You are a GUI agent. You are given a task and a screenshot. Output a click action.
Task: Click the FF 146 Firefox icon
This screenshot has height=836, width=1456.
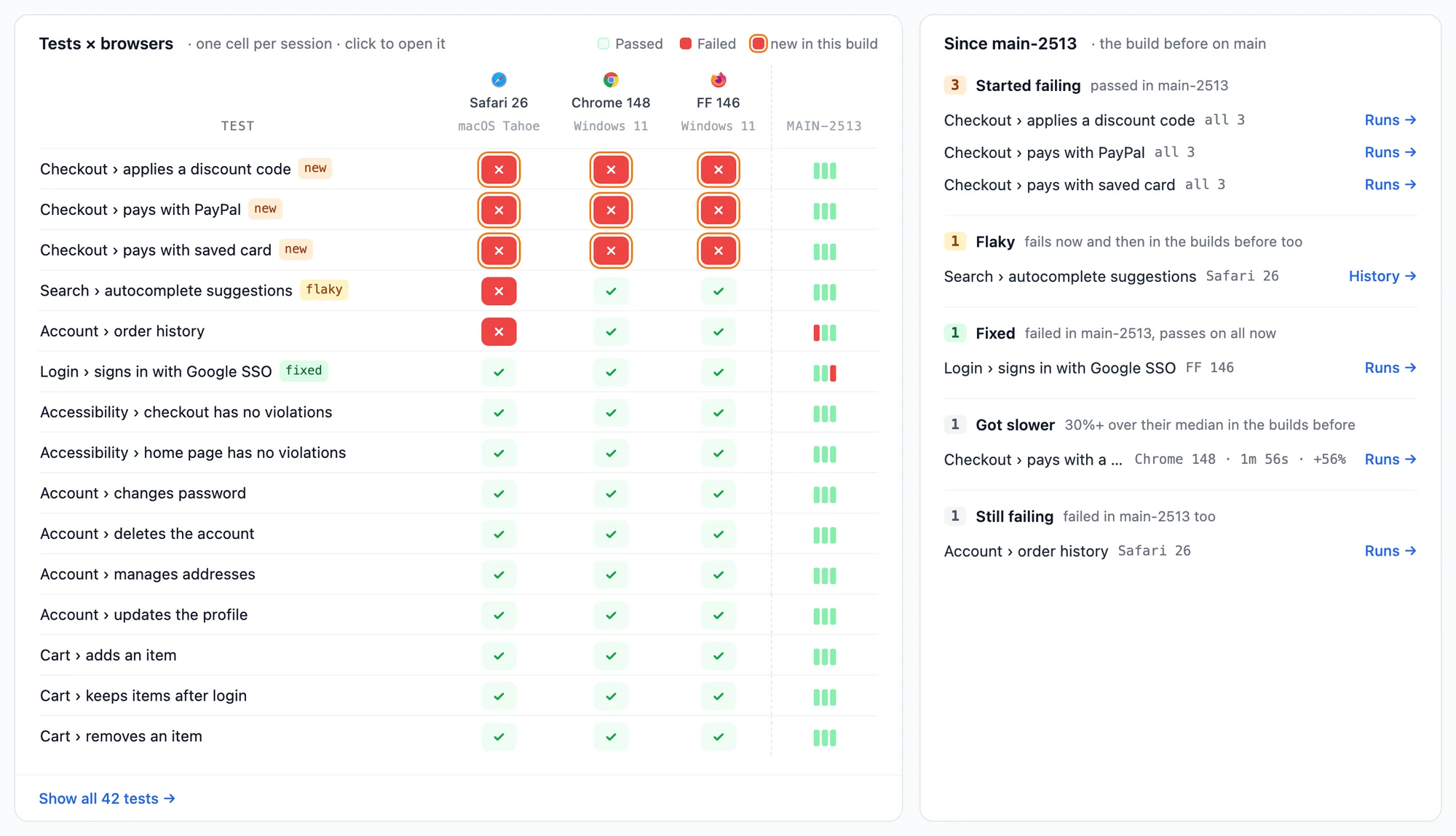pos(719,79)
